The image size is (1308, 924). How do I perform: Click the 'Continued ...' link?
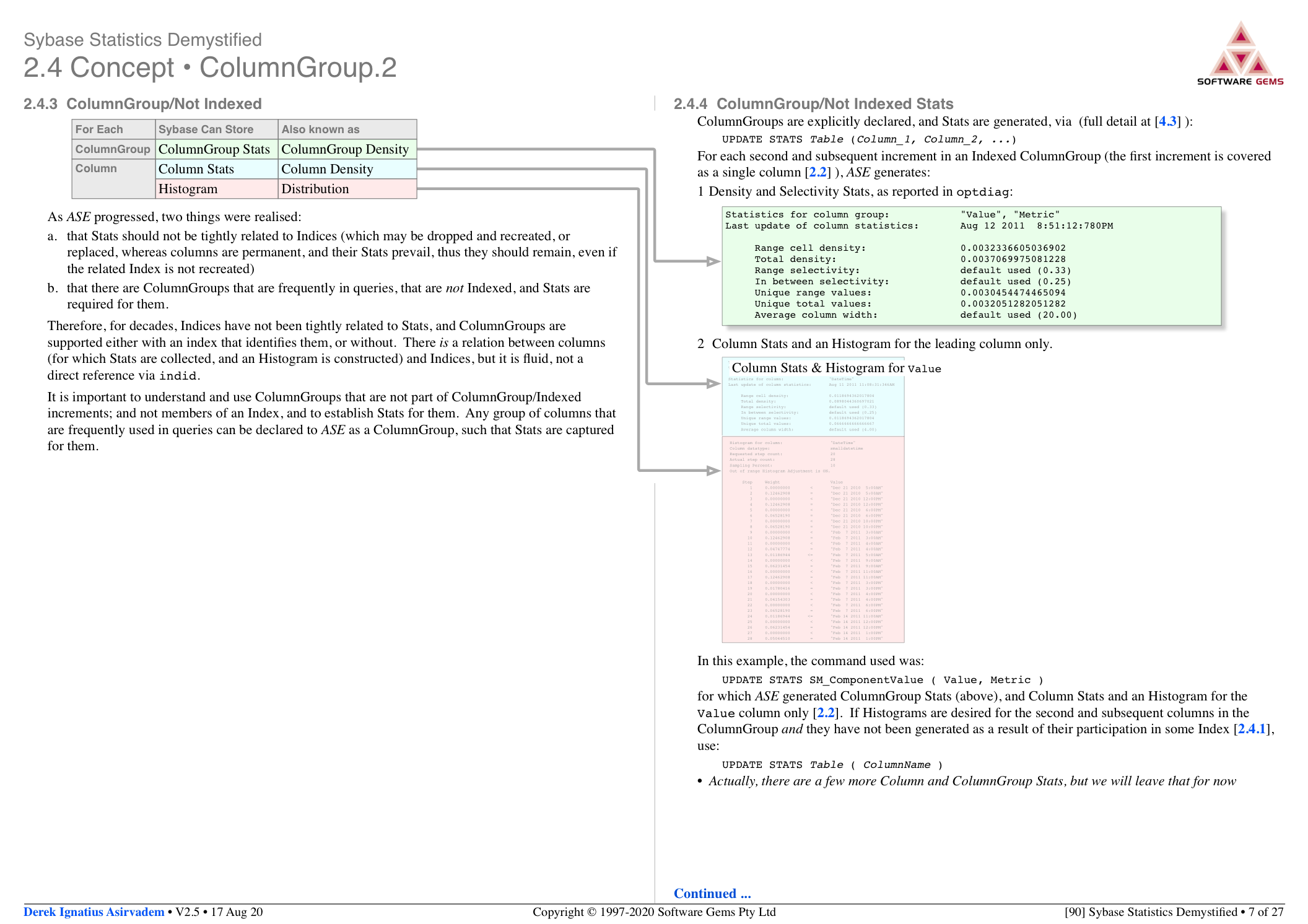(x=712, y=893)
